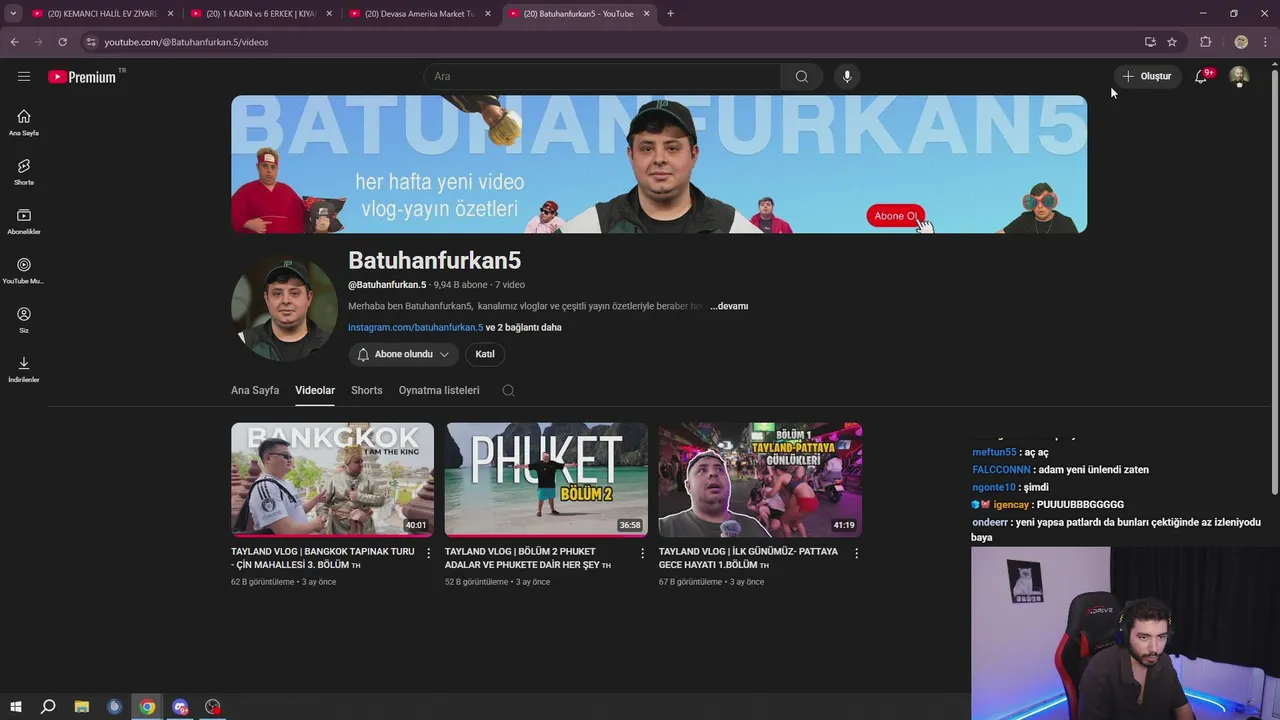Switch to the channel Shorts tab
Image resolution: width=1280 pixels, height=720 pixels.
tap(367, 390)
